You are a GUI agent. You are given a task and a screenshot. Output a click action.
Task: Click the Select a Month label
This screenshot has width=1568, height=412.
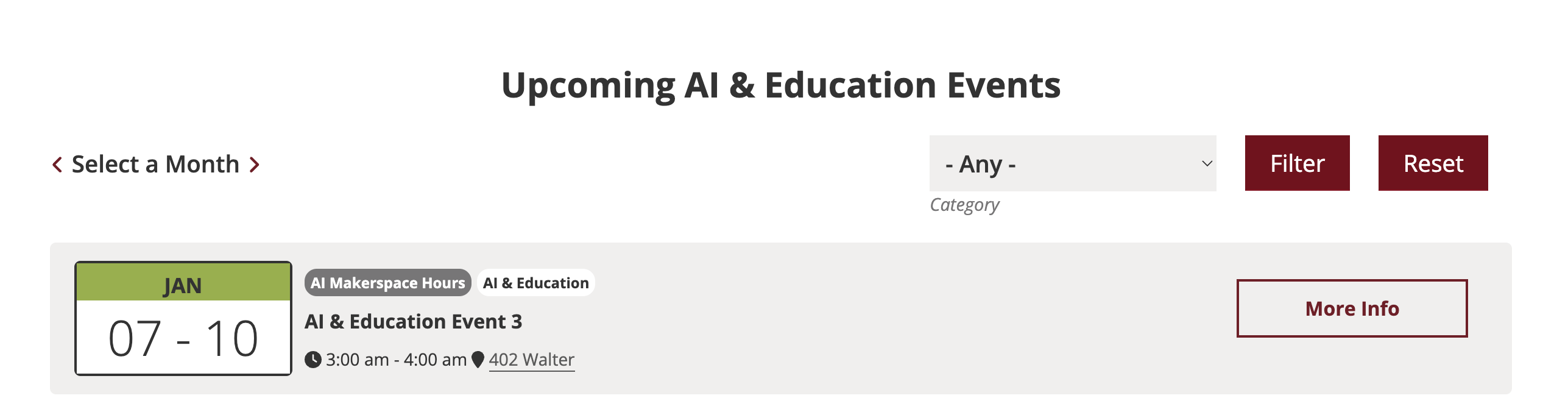tap(155, 165)
